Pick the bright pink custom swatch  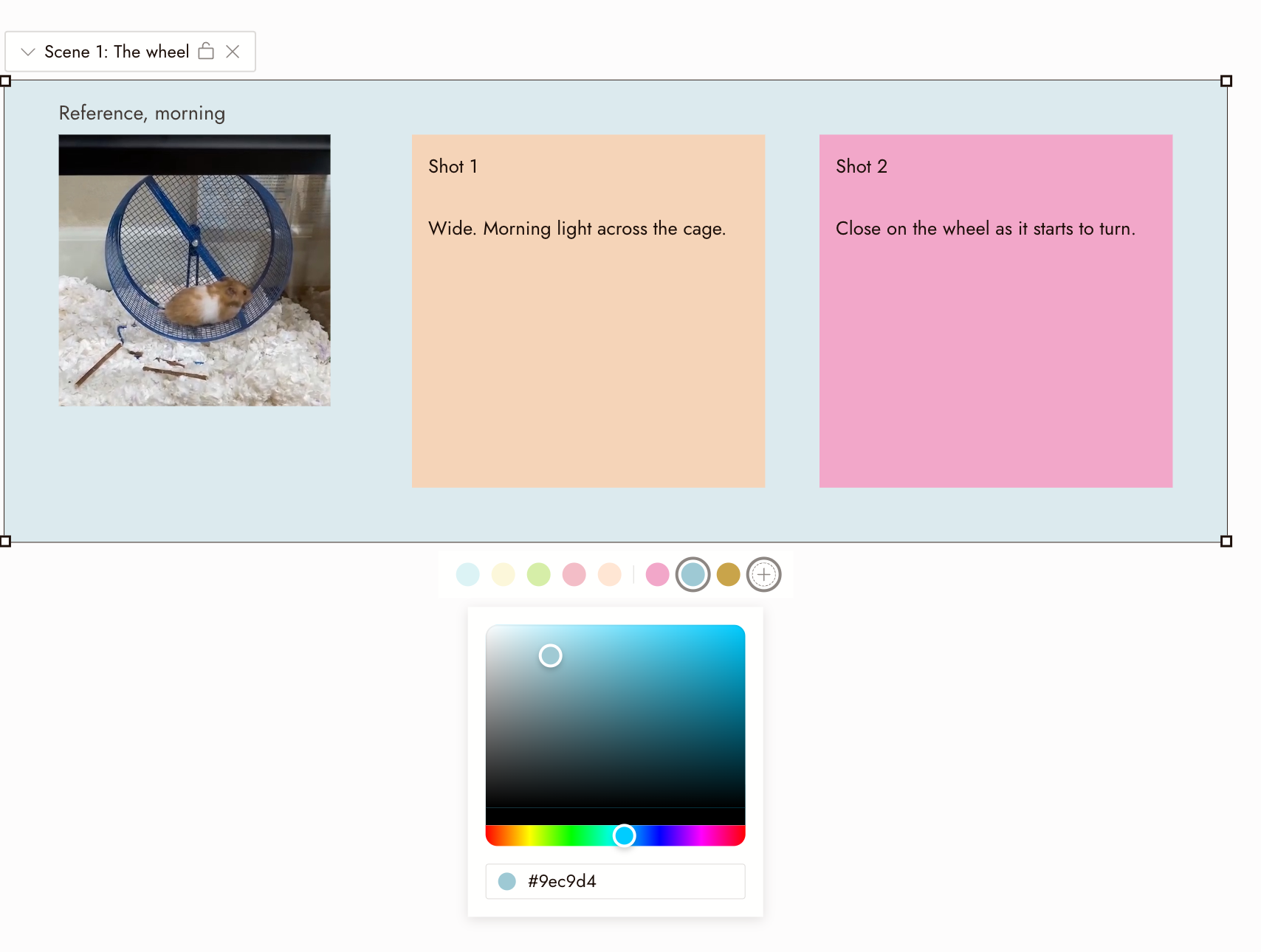click(x=658, y=574)
